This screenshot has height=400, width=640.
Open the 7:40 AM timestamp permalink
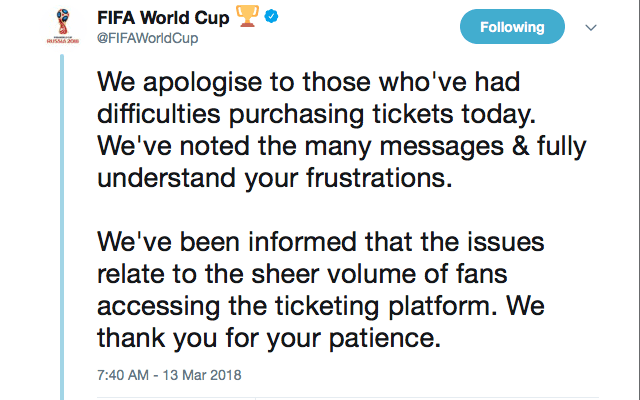click(122, 375)
